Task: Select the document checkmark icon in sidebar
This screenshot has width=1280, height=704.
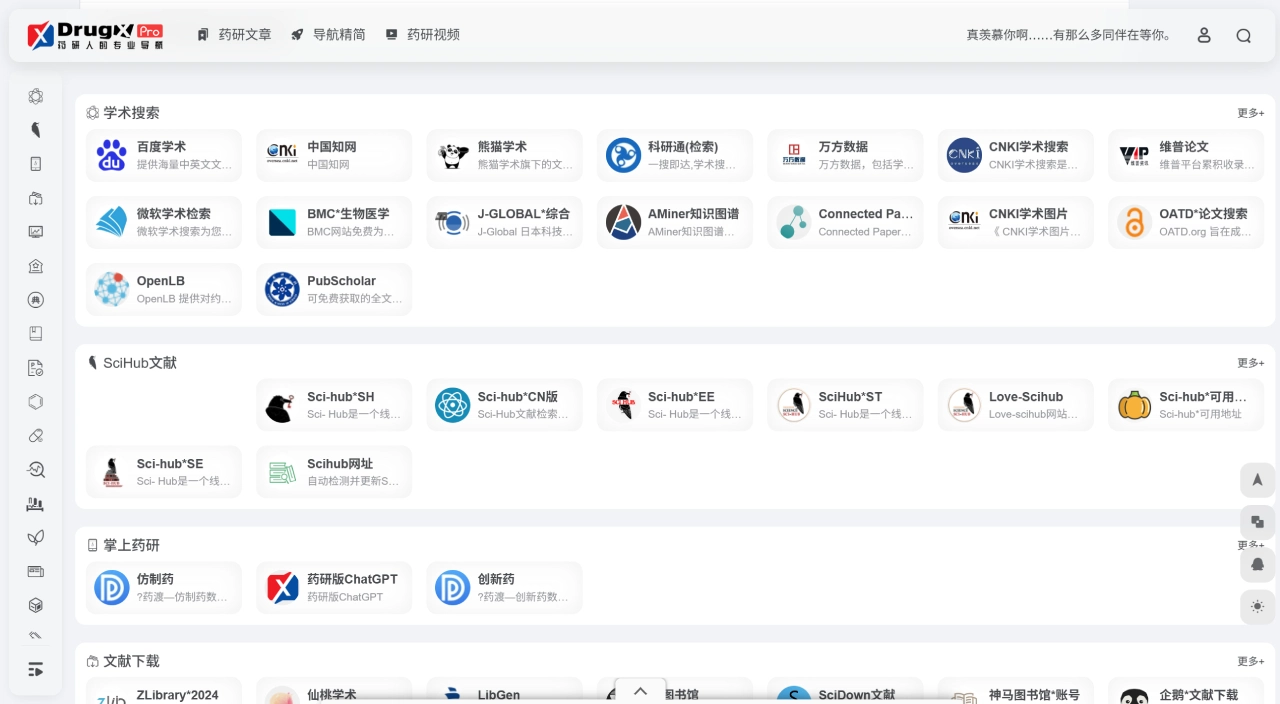Action: point(36,367)
